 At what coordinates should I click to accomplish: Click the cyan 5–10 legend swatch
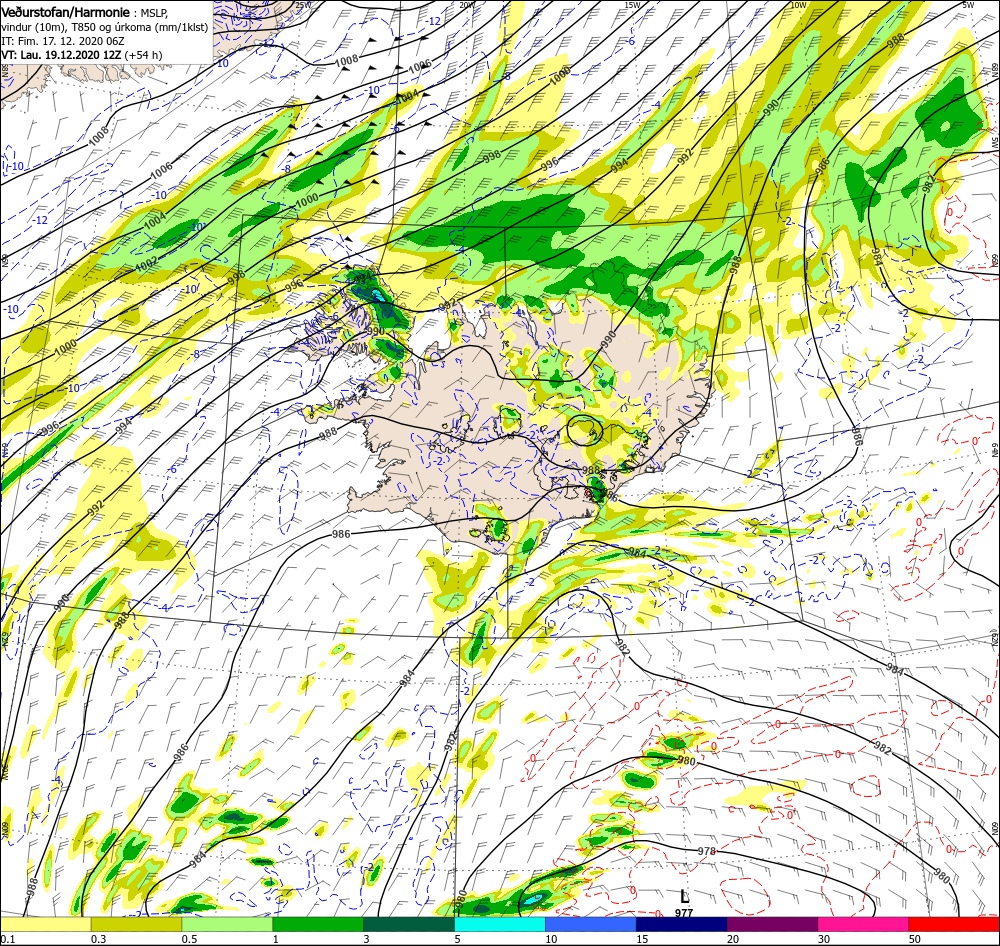point(500,924)
